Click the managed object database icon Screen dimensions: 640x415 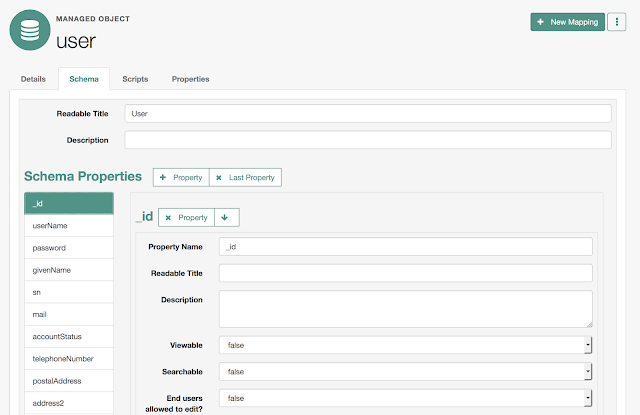[30, 30]
